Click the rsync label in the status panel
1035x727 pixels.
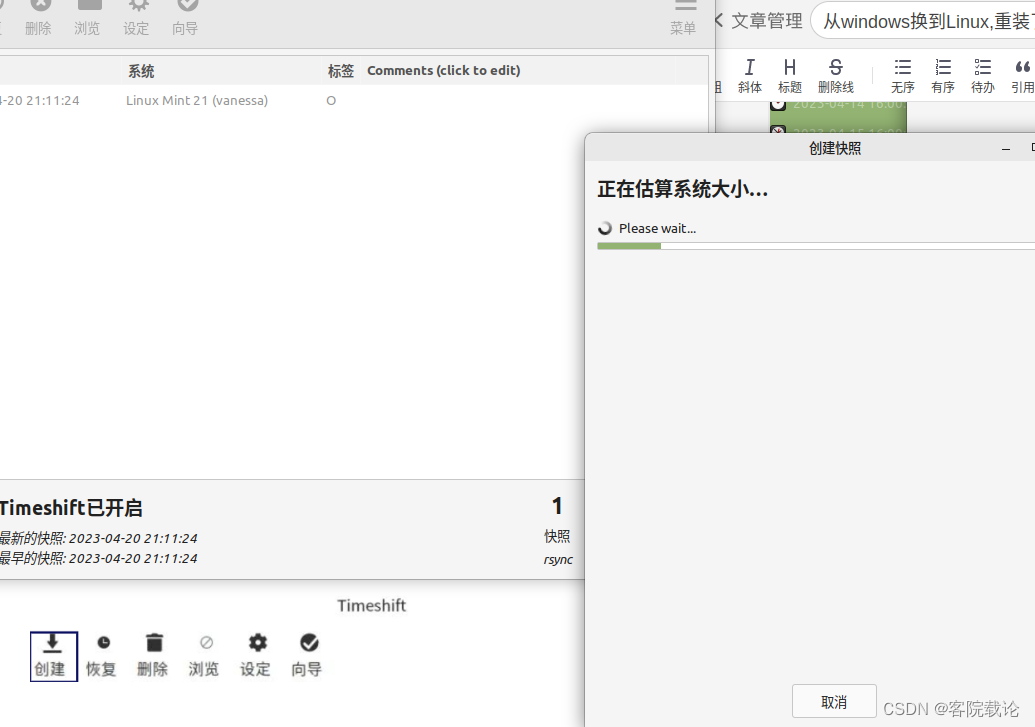point(558,560)
